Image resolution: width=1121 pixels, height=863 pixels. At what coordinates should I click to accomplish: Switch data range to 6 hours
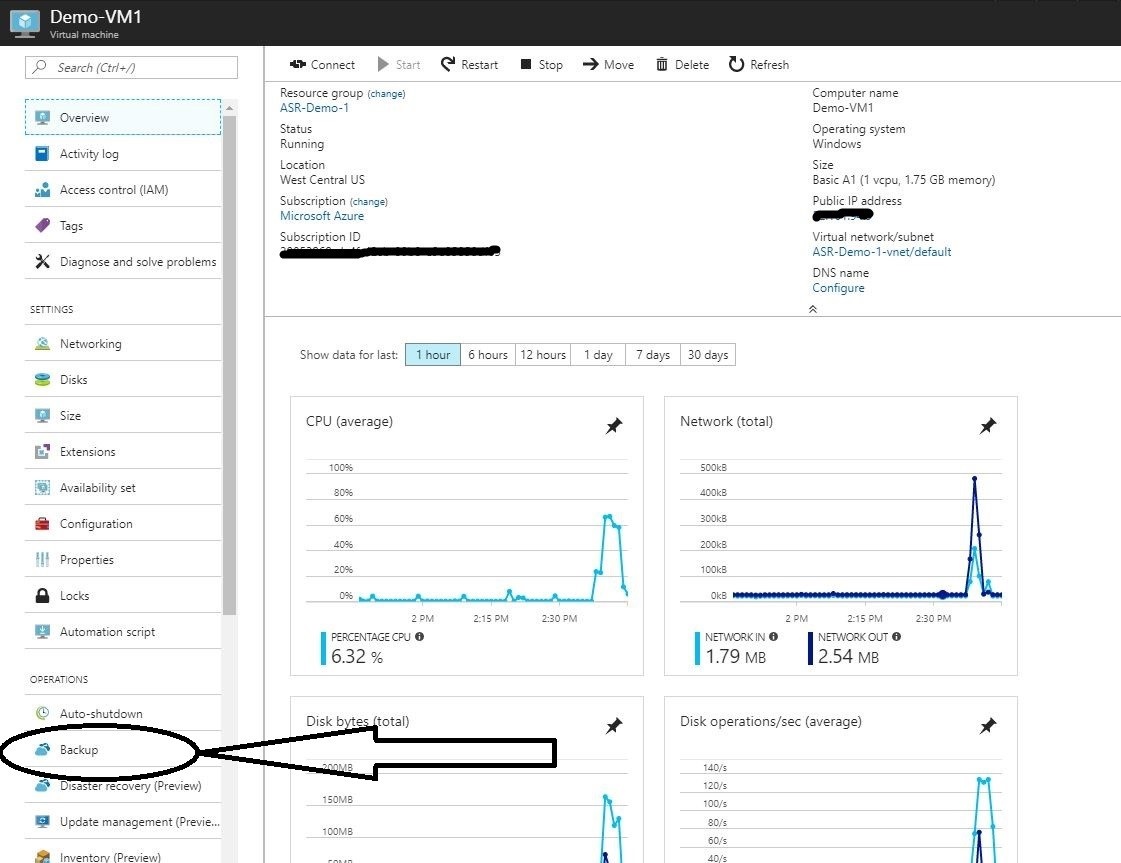coord(487,354)
